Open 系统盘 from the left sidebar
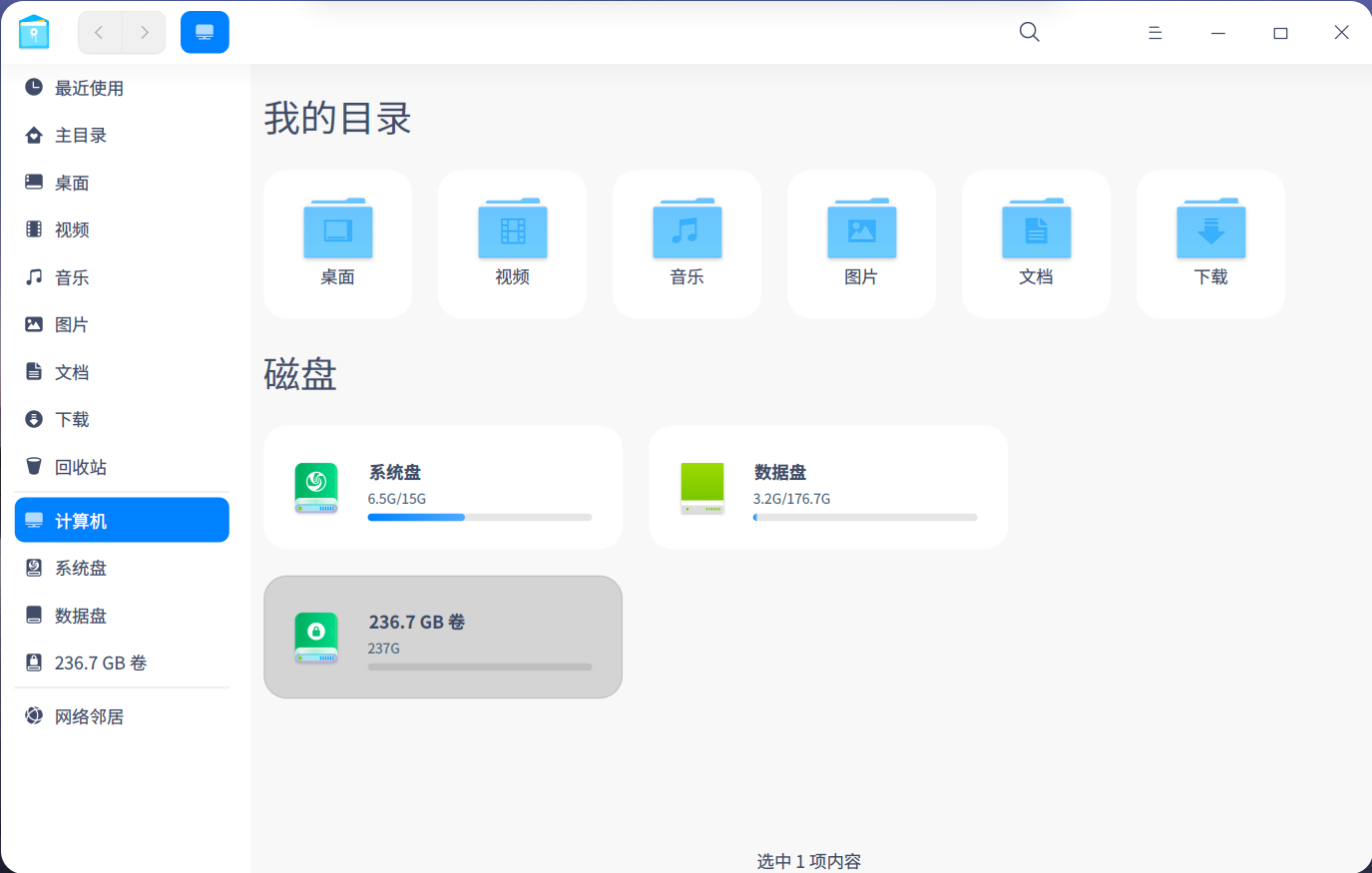The width and height of the screenshot is (1372, 873). click(x=122, y=569)
